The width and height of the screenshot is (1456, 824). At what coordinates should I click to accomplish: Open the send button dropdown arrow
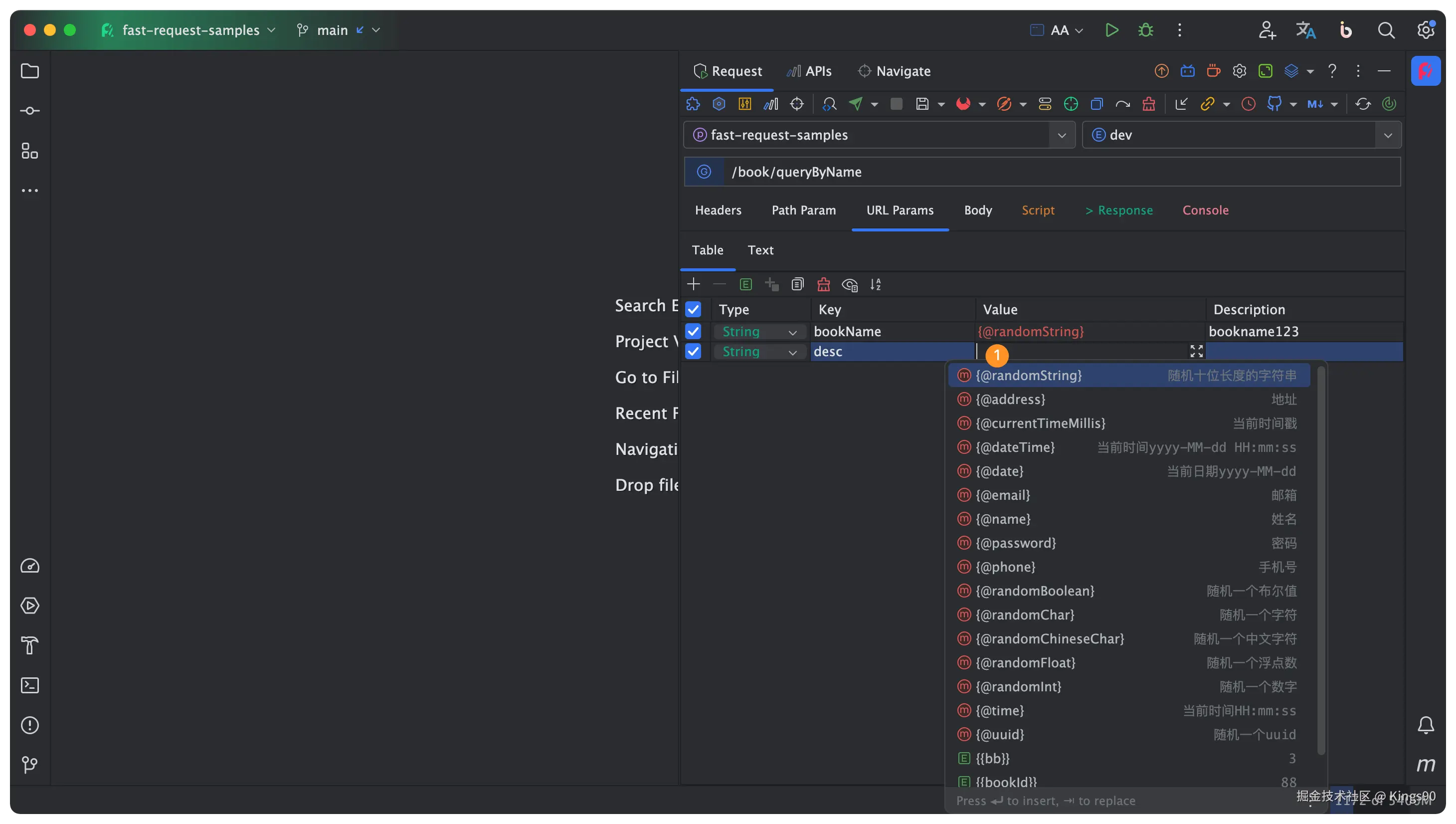click(x=874, y=104)
